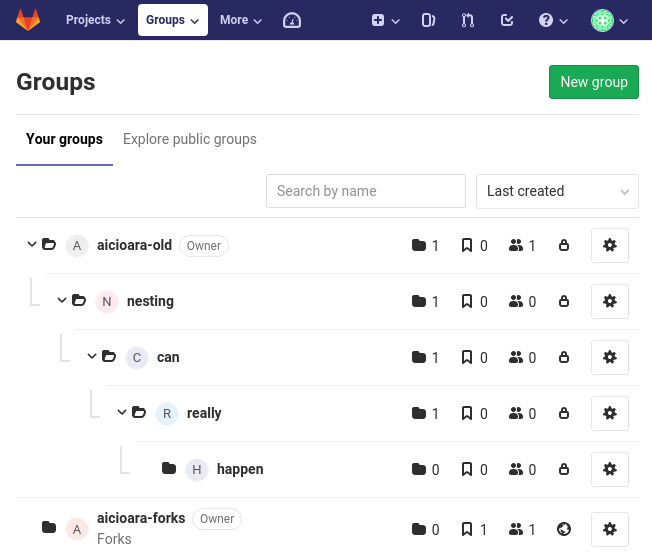Click the nesting avatar letter N
The width and height of the screenshot is (652, 560).
click(x=107, y=301)
